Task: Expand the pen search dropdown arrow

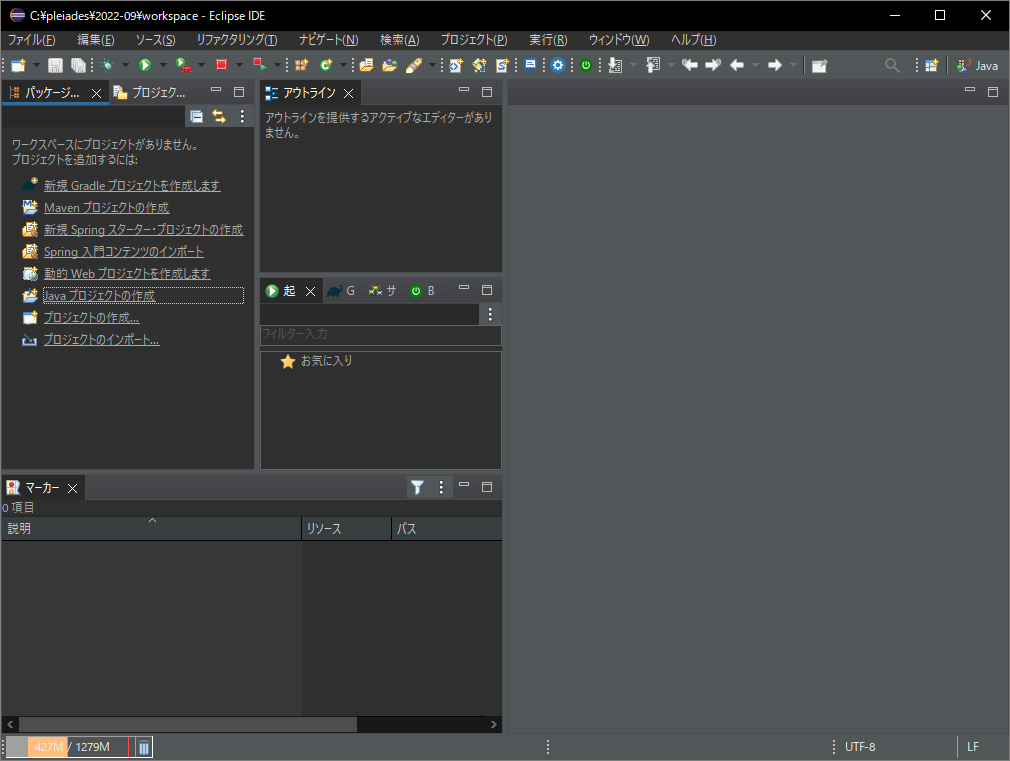Action: pos(432,65)
